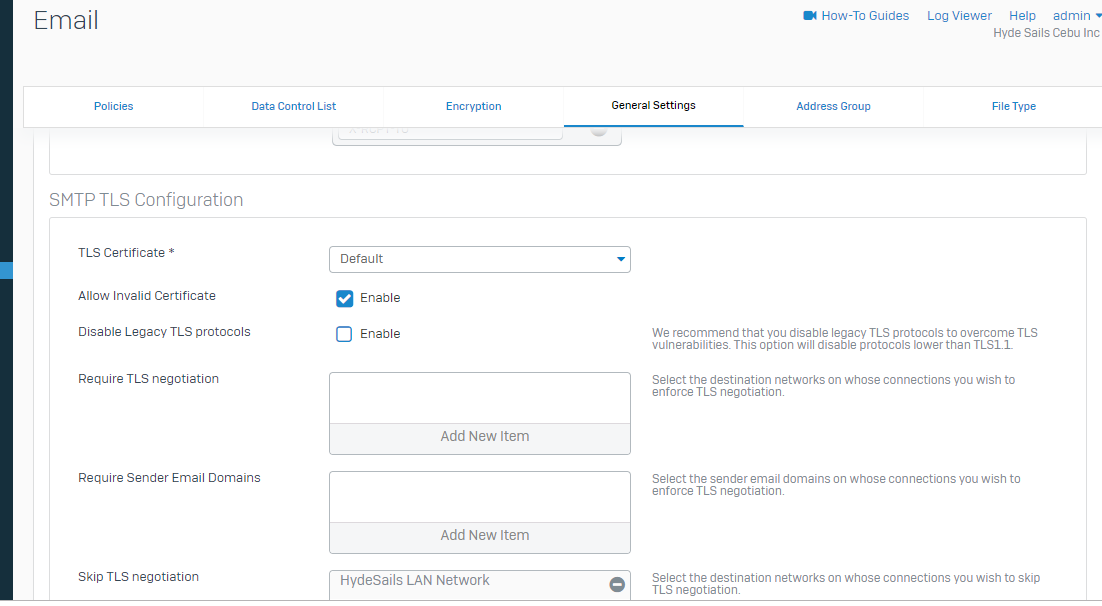Screen dimensions: 1102x606
Task: Click the Help link
Action: (1022, 16)
